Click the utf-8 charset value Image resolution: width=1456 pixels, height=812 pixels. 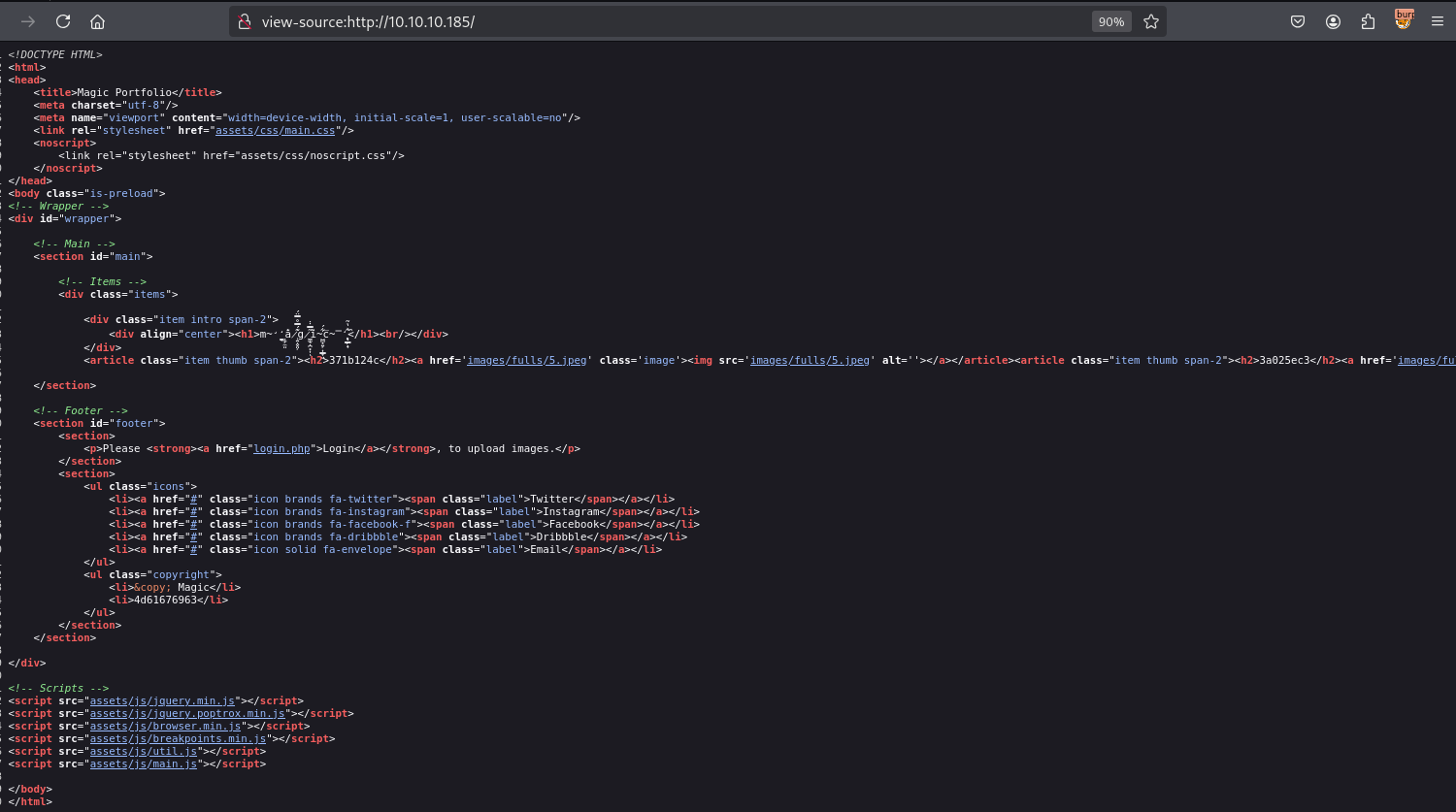(x=144, y=105)
